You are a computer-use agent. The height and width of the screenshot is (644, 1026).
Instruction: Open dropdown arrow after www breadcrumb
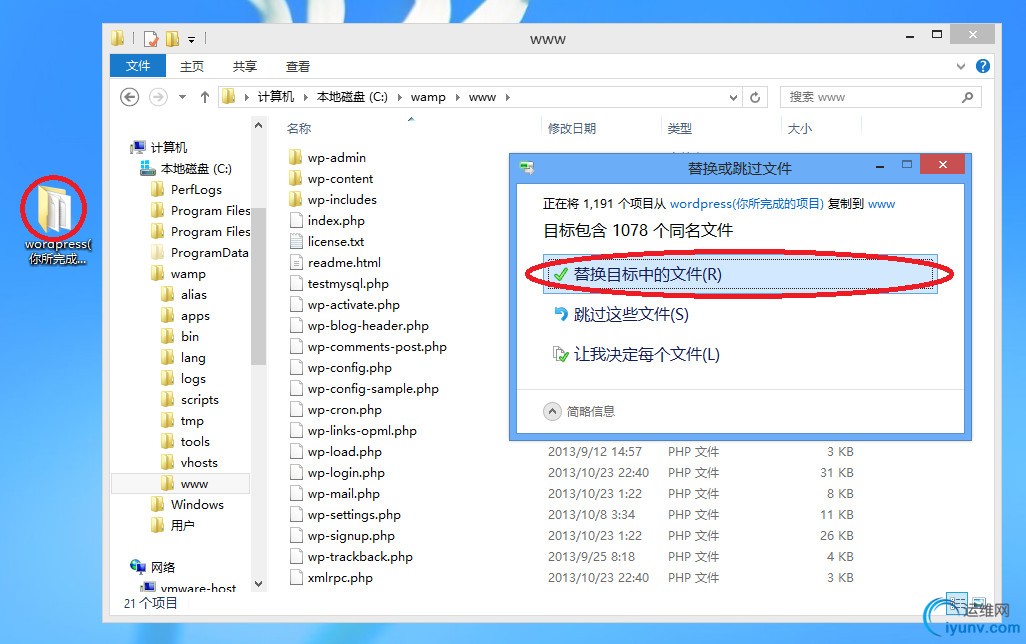pos(507,97)
